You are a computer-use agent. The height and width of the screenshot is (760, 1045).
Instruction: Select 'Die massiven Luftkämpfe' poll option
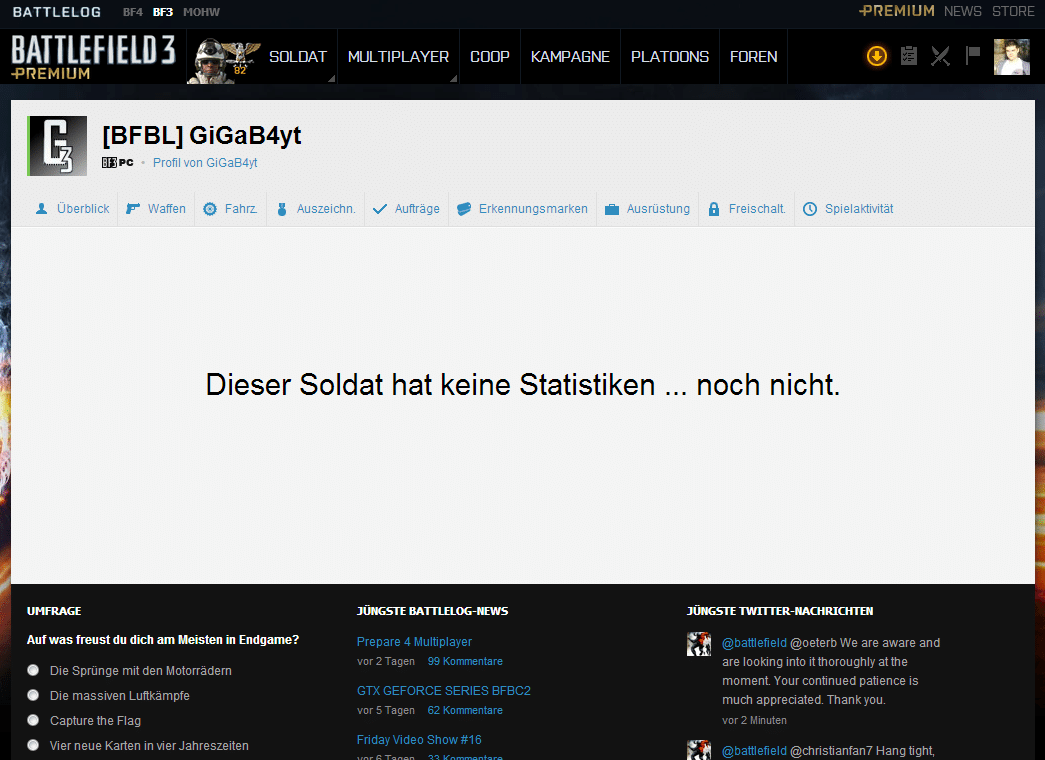pos(34,695)
